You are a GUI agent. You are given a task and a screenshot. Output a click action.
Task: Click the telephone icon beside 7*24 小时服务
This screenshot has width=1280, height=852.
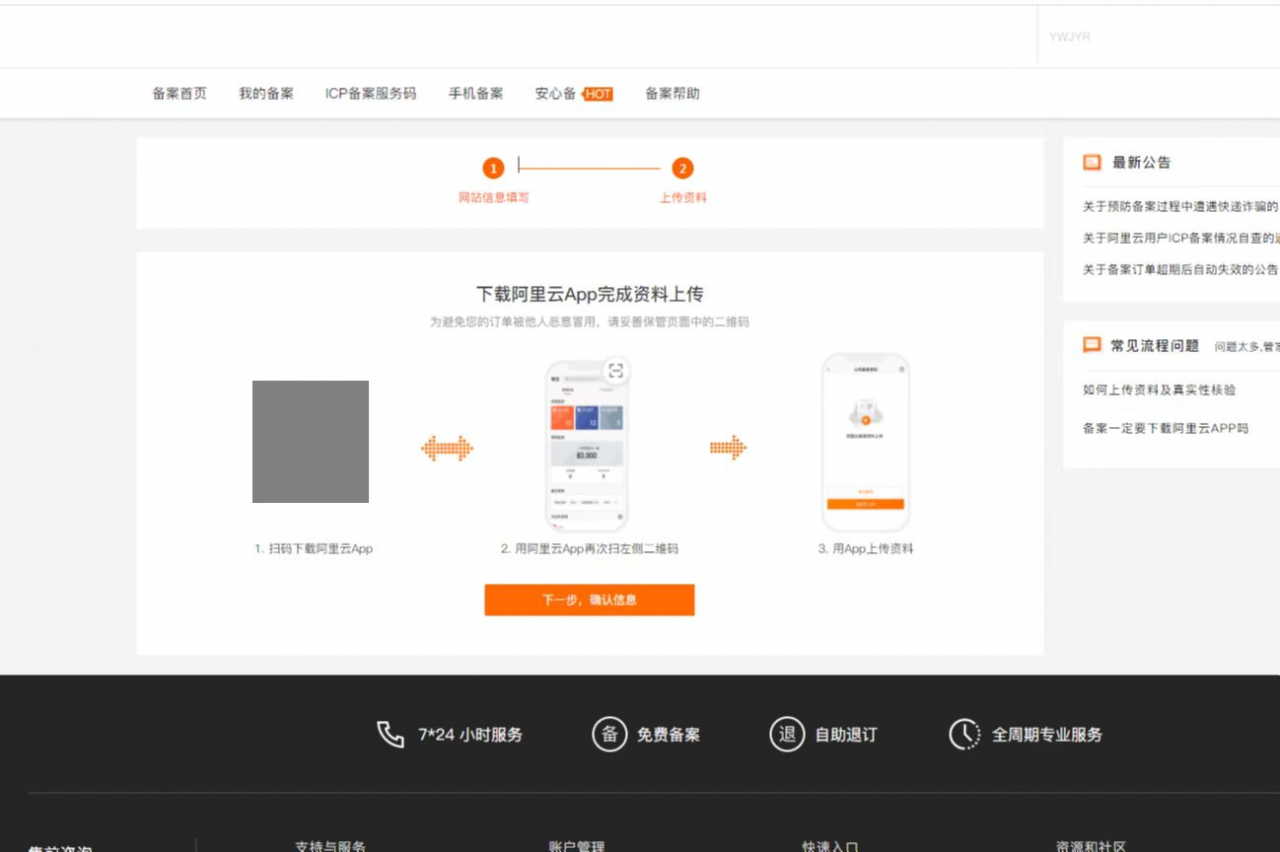point(390,735)
